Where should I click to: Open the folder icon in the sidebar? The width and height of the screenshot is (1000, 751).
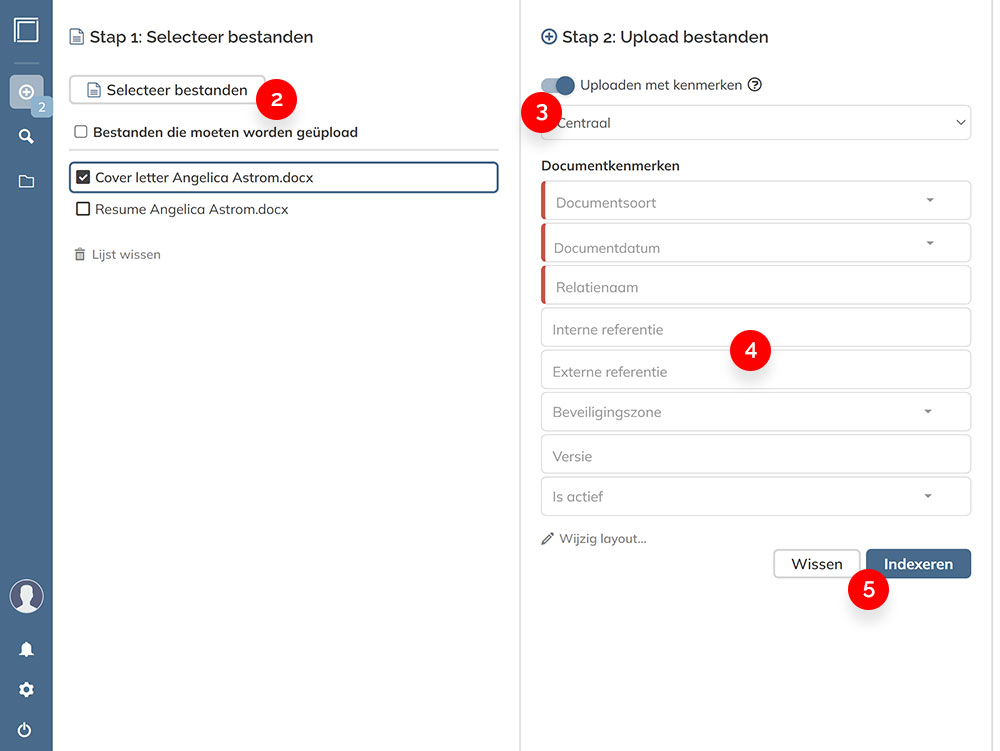26,181
